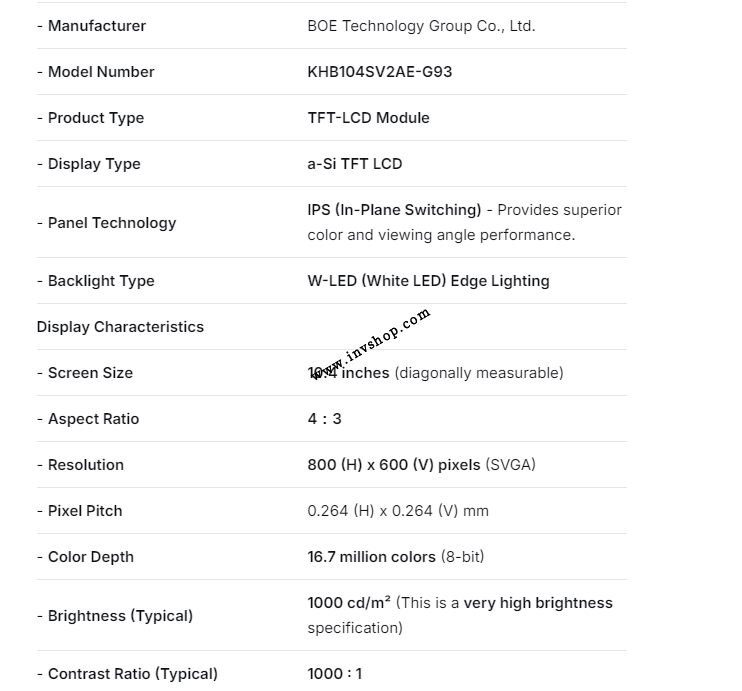Screen dimensions: 742x691
Task: Click the www.invshop.com watermark text
Action: (x=372, y=343)
